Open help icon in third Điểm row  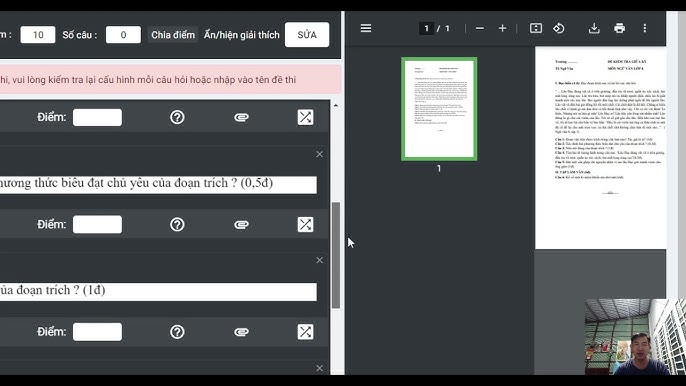click(177, 332)
